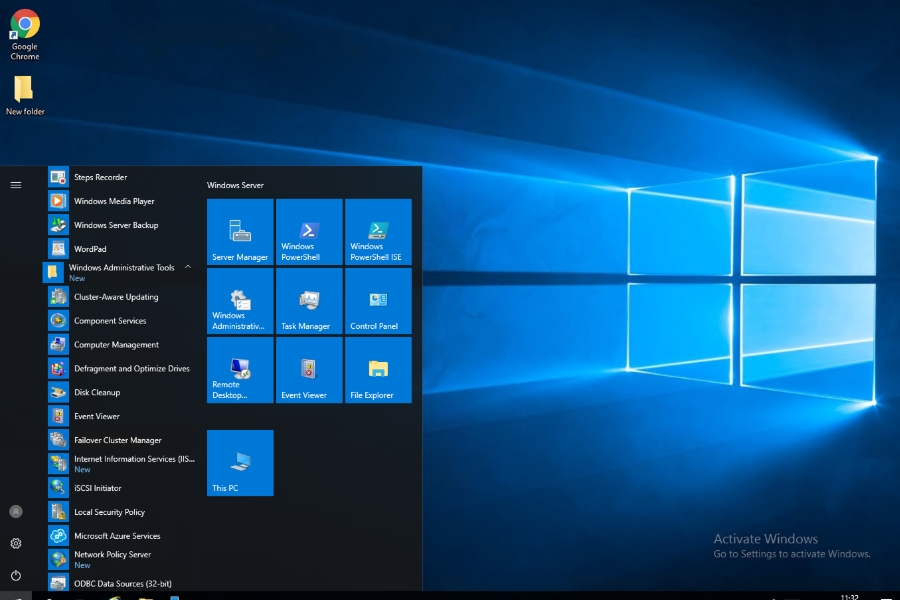Image resolution: width=900 pixels, height=600 pixels.
Task: Select the New folder desktop icon
Action: [25, 95]
